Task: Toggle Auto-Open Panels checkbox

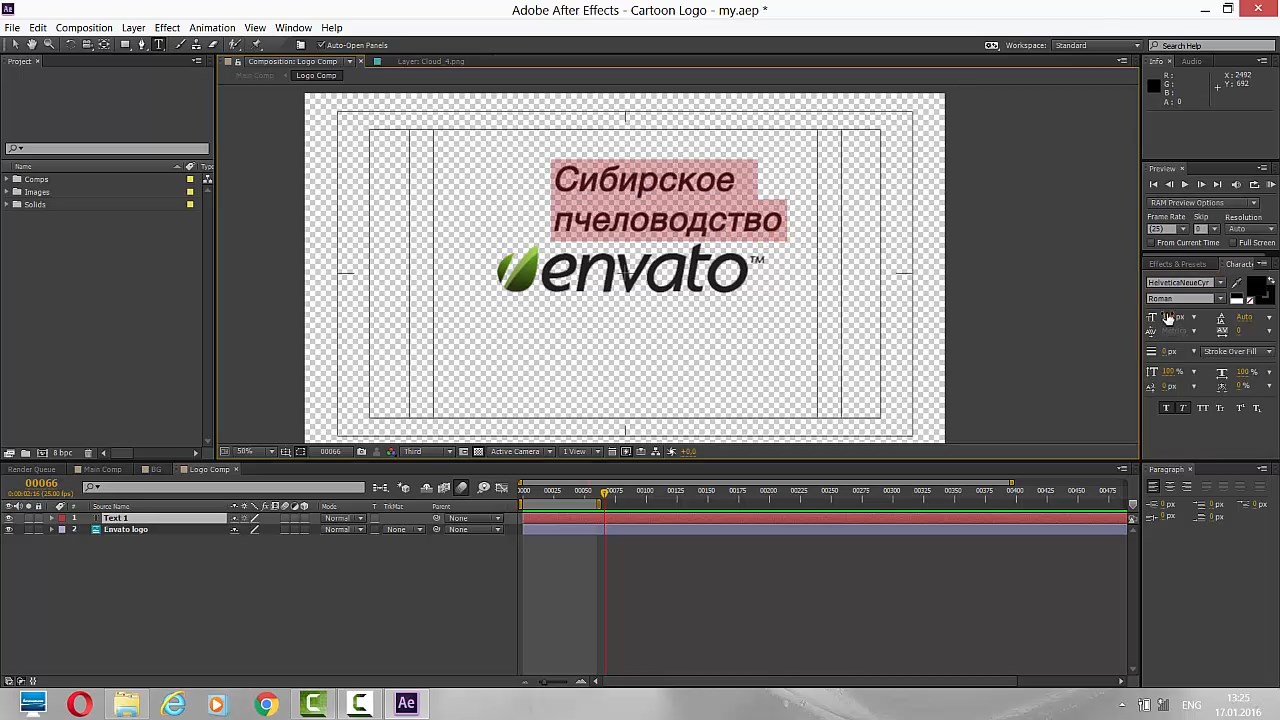Action: (x=321, y=45)
